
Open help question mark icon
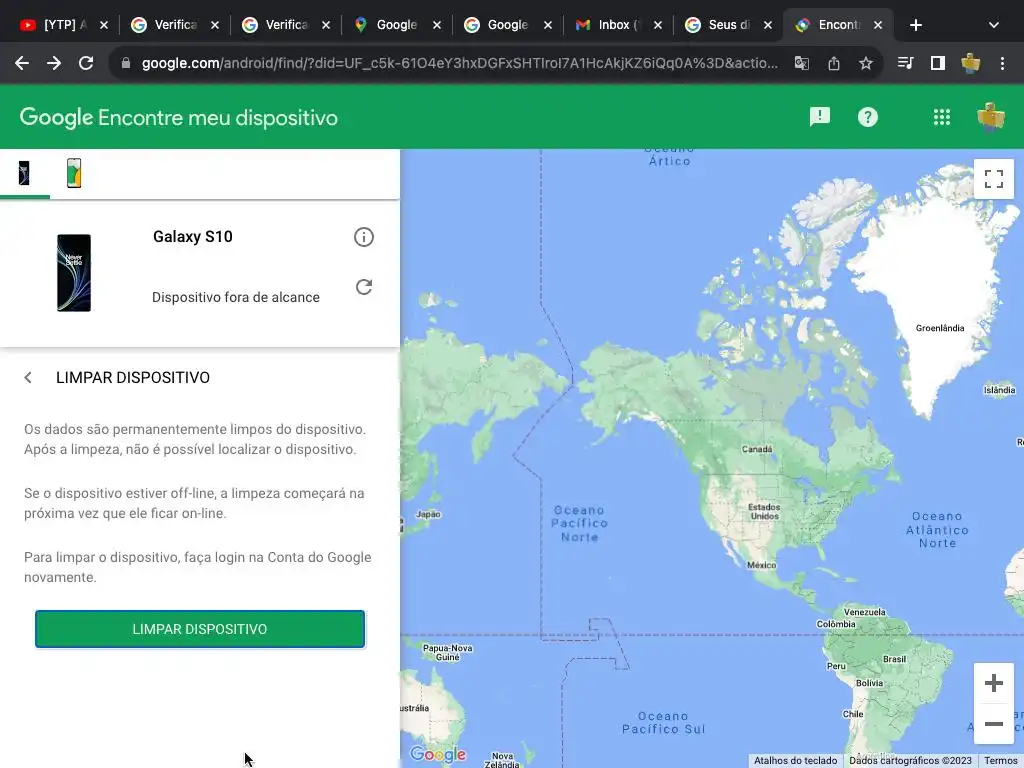point(867,117)
